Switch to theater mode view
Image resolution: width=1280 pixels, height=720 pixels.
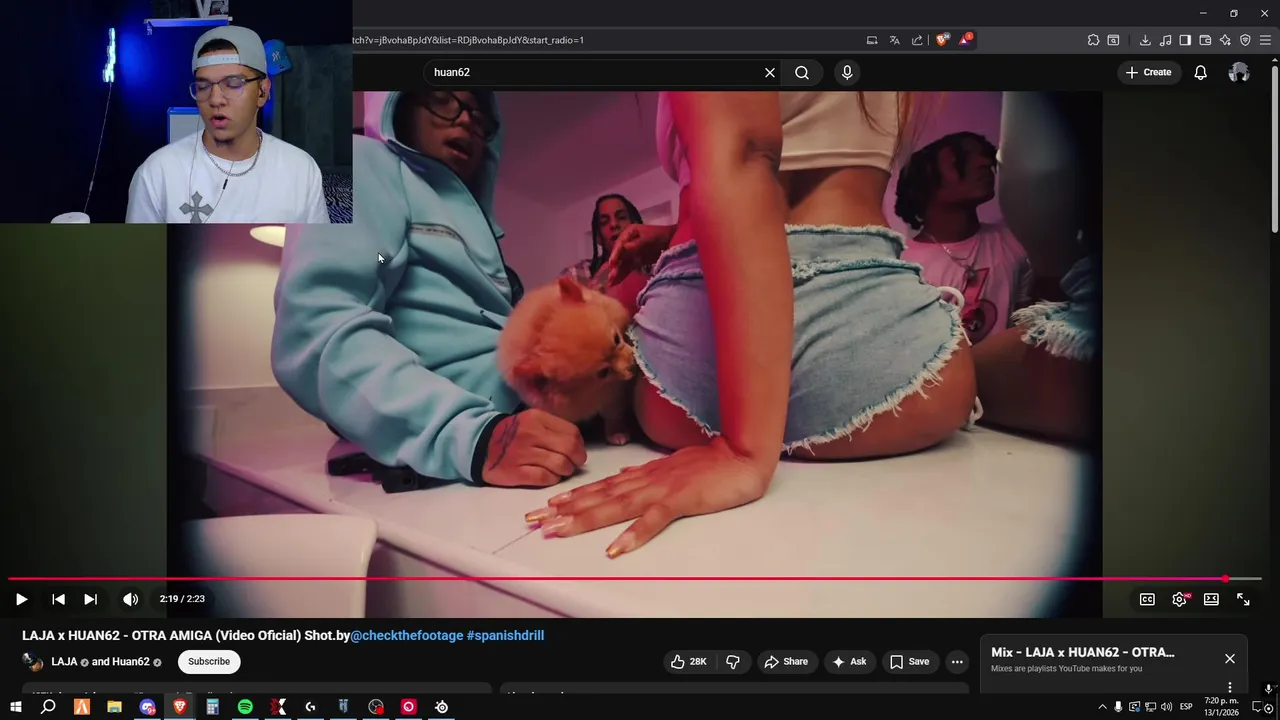[x=1211, y=599]
